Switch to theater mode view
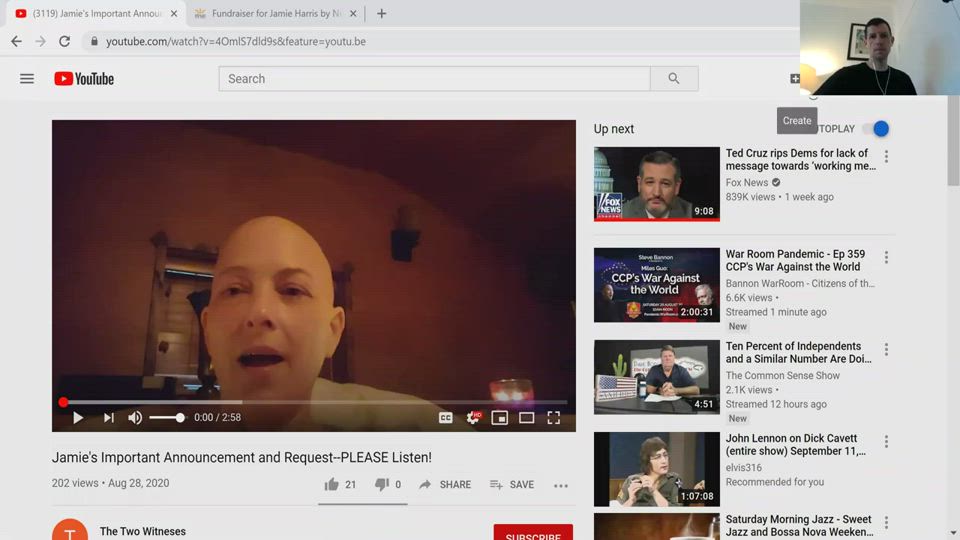 click(526, 418)
